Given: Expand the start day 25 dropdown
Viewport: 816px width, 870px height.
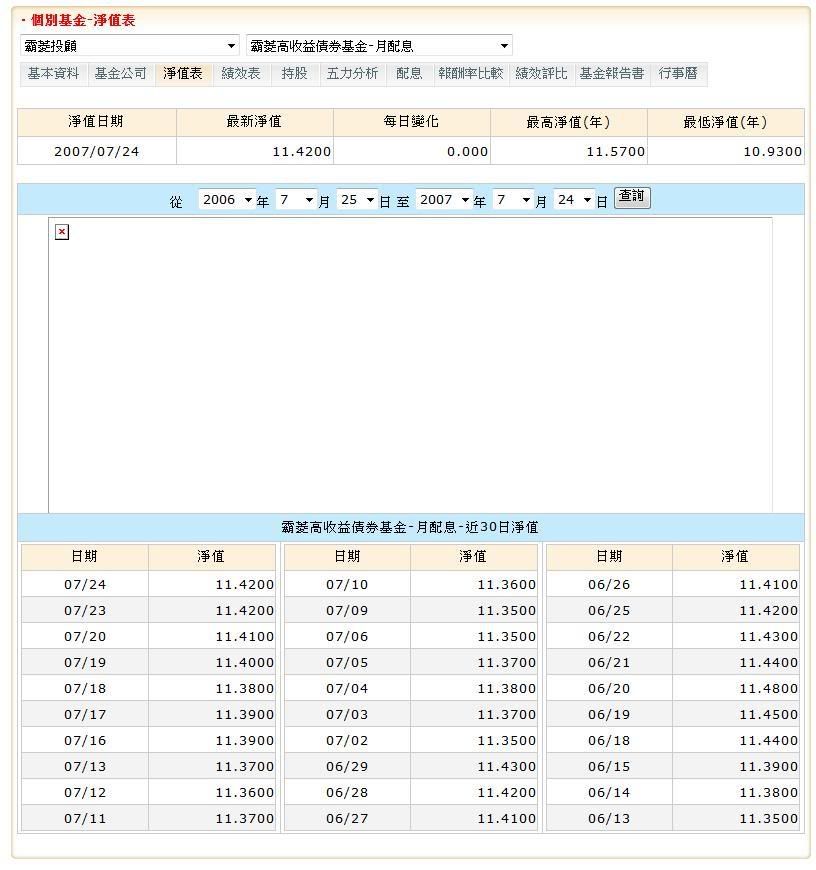Looking at the screenshot, I should pos(357,200).
